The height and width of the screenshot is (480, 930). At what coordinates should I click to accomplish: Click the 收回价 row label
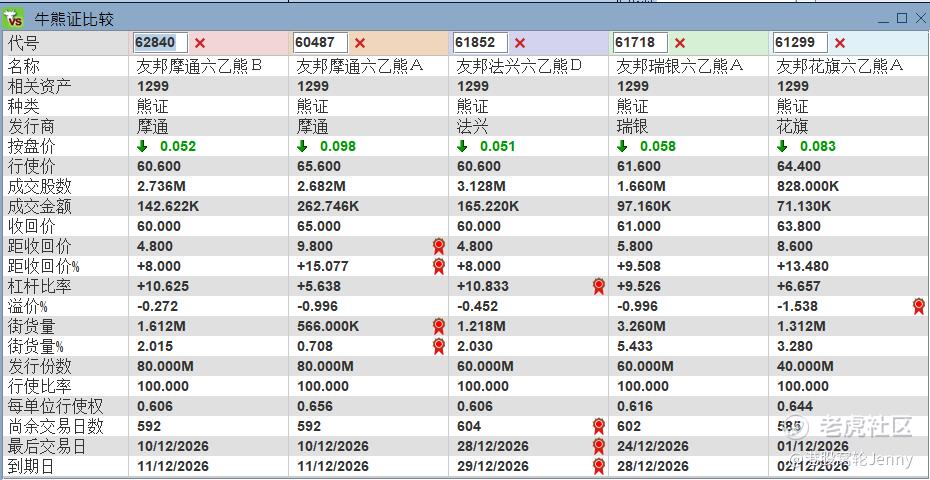pos(31,227)
